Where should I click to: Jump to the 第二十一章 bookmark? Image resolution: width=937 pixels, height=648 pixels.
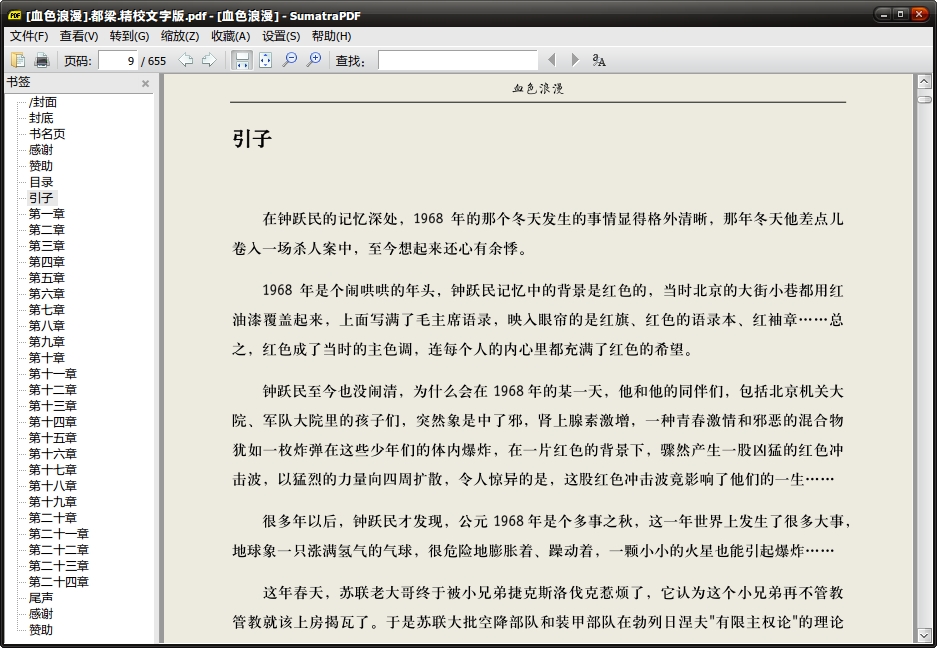click(59, 534)
